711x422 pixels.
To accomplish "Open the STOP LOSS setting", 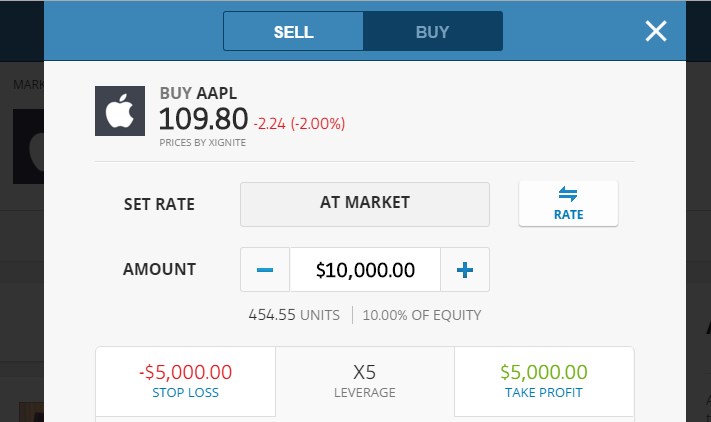I will [185, 381].
